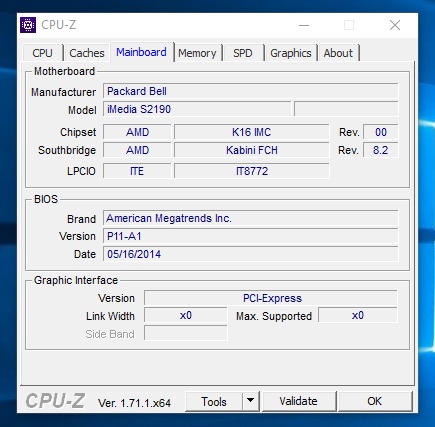Confirm with the OK button

(374, 401)
